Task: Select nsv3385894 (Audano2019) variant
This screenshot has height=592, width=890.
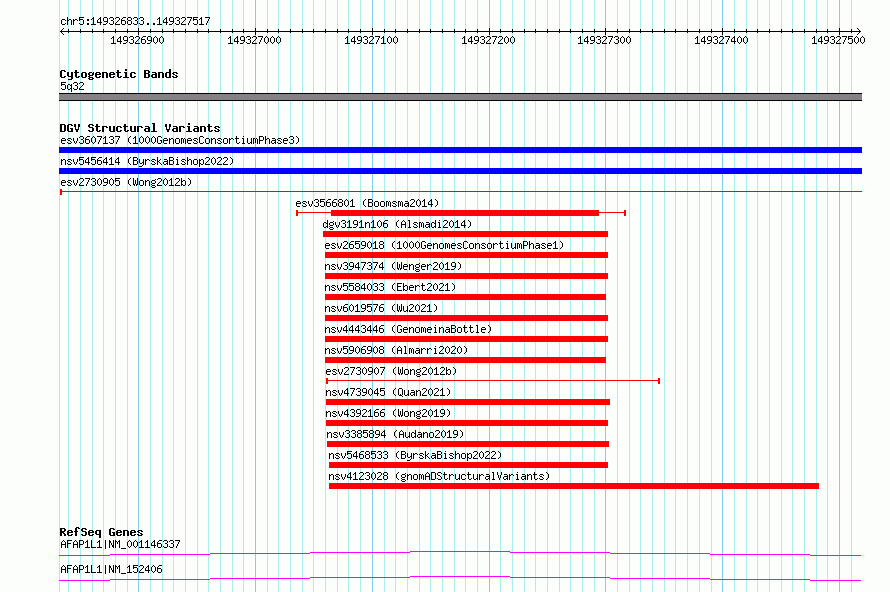Action: pos(395,434)
